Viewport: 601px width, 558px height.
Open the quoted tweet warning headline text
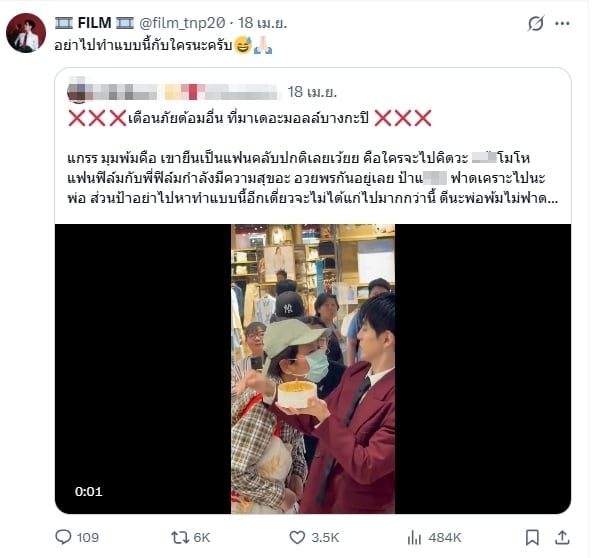click(x=250, y=118)
